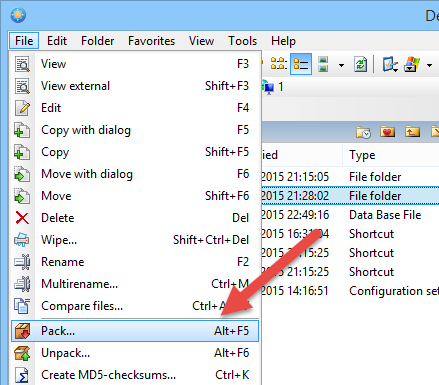Click the red X Delete icon
This screenshot has height=385, width=439.
point(22,218)
